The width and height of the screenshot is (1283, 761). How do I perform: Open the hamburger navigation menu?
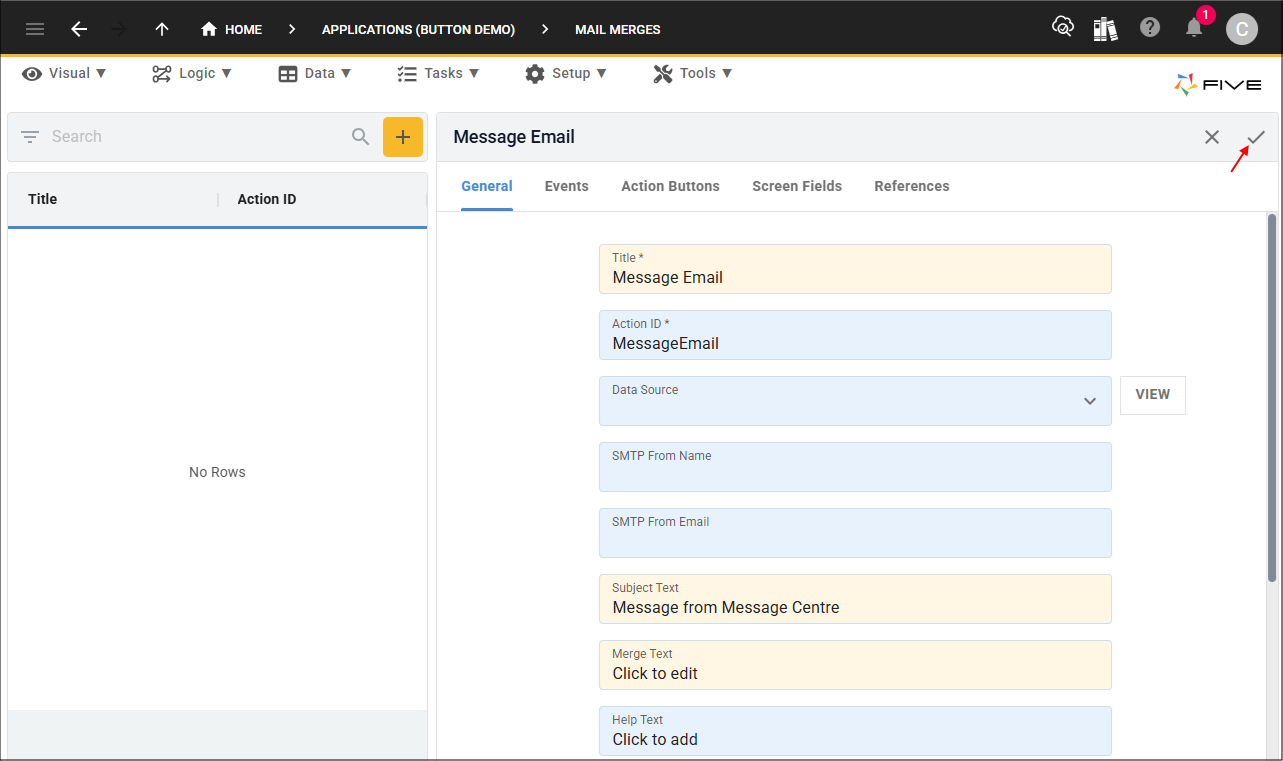35,29
